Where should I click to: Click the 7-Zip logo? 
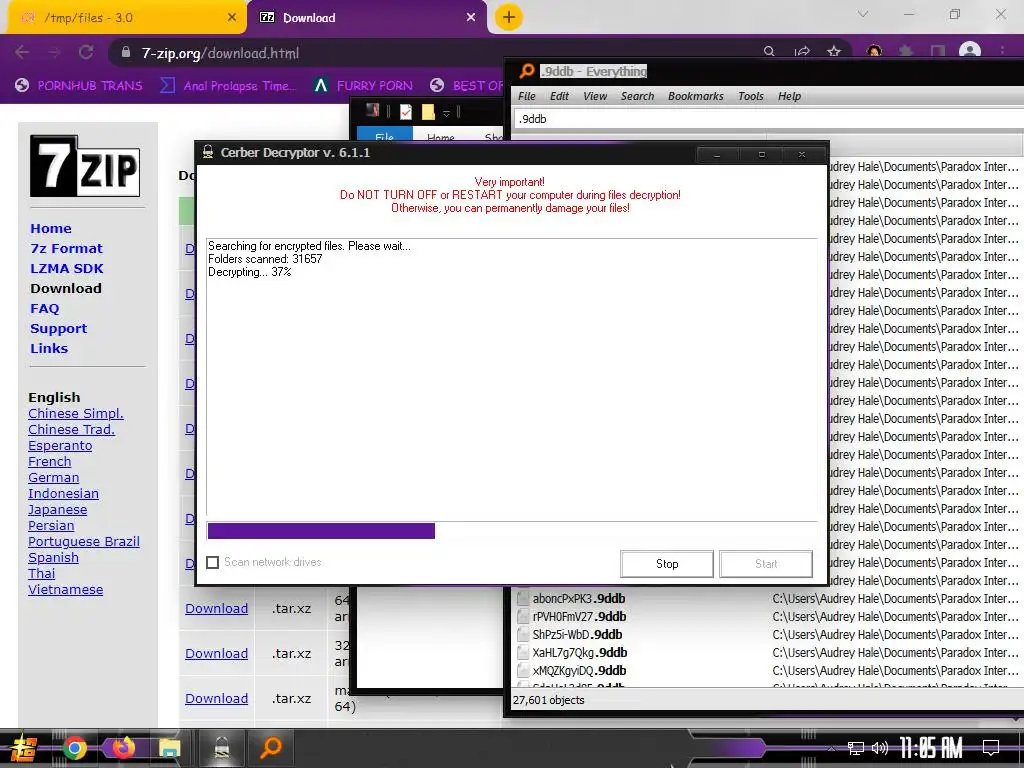[x=85, y=166]
